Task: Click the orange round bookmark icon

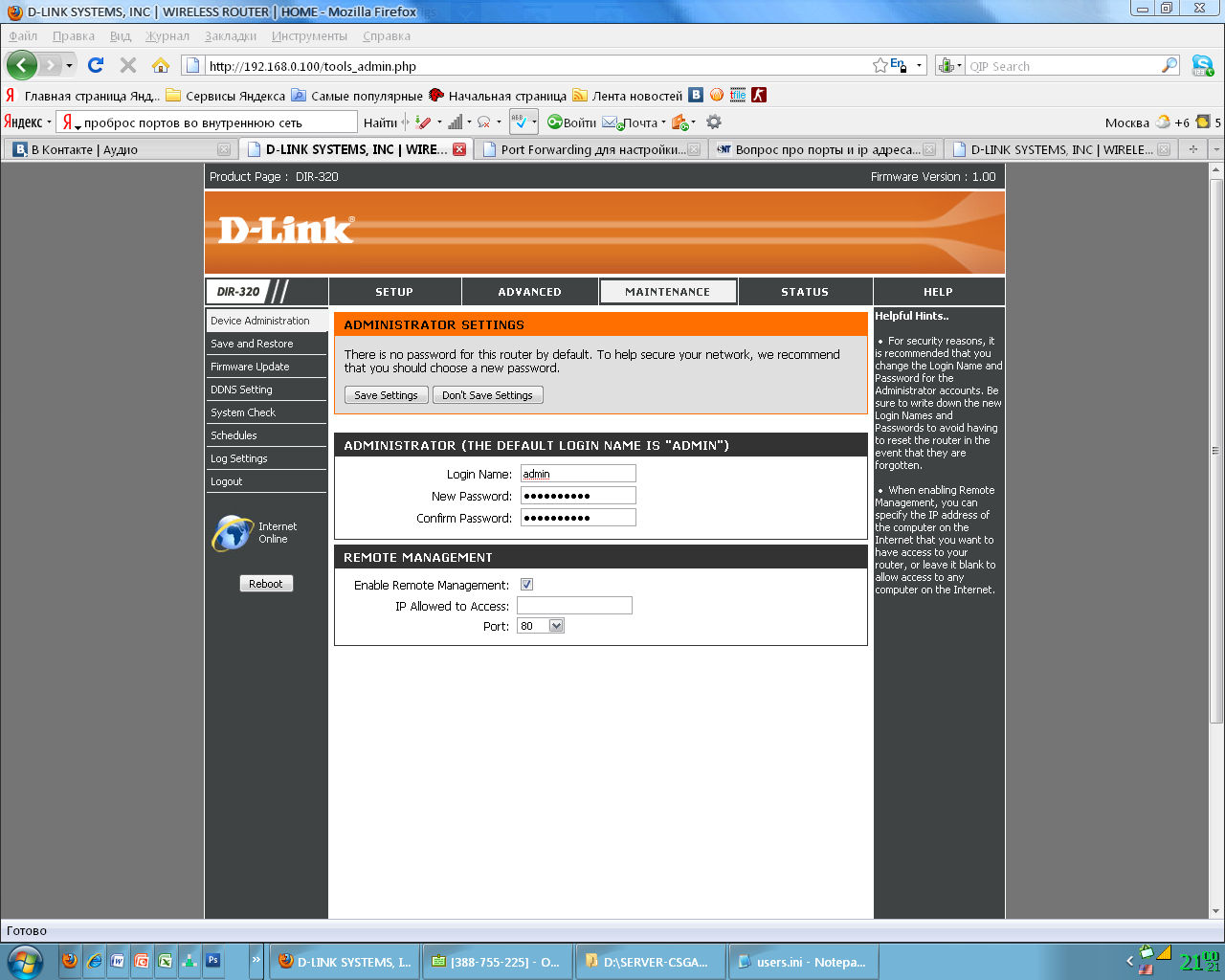Action: [x=717, y=95]
